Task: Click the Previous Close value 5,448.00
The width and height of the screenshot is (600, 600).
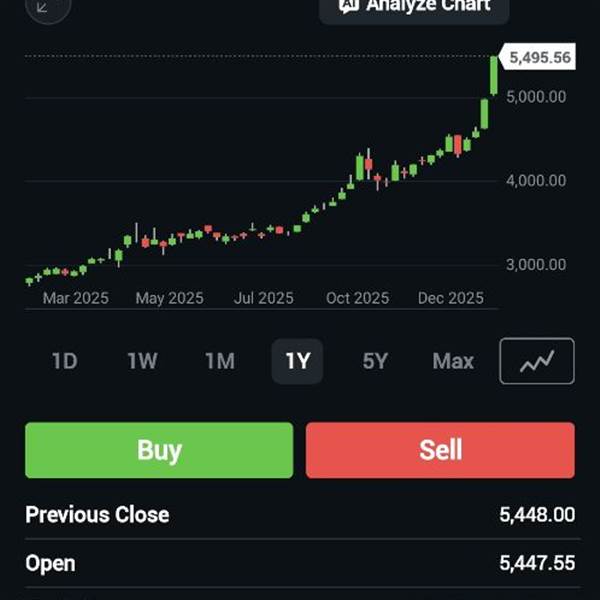Action: [537, 515]
